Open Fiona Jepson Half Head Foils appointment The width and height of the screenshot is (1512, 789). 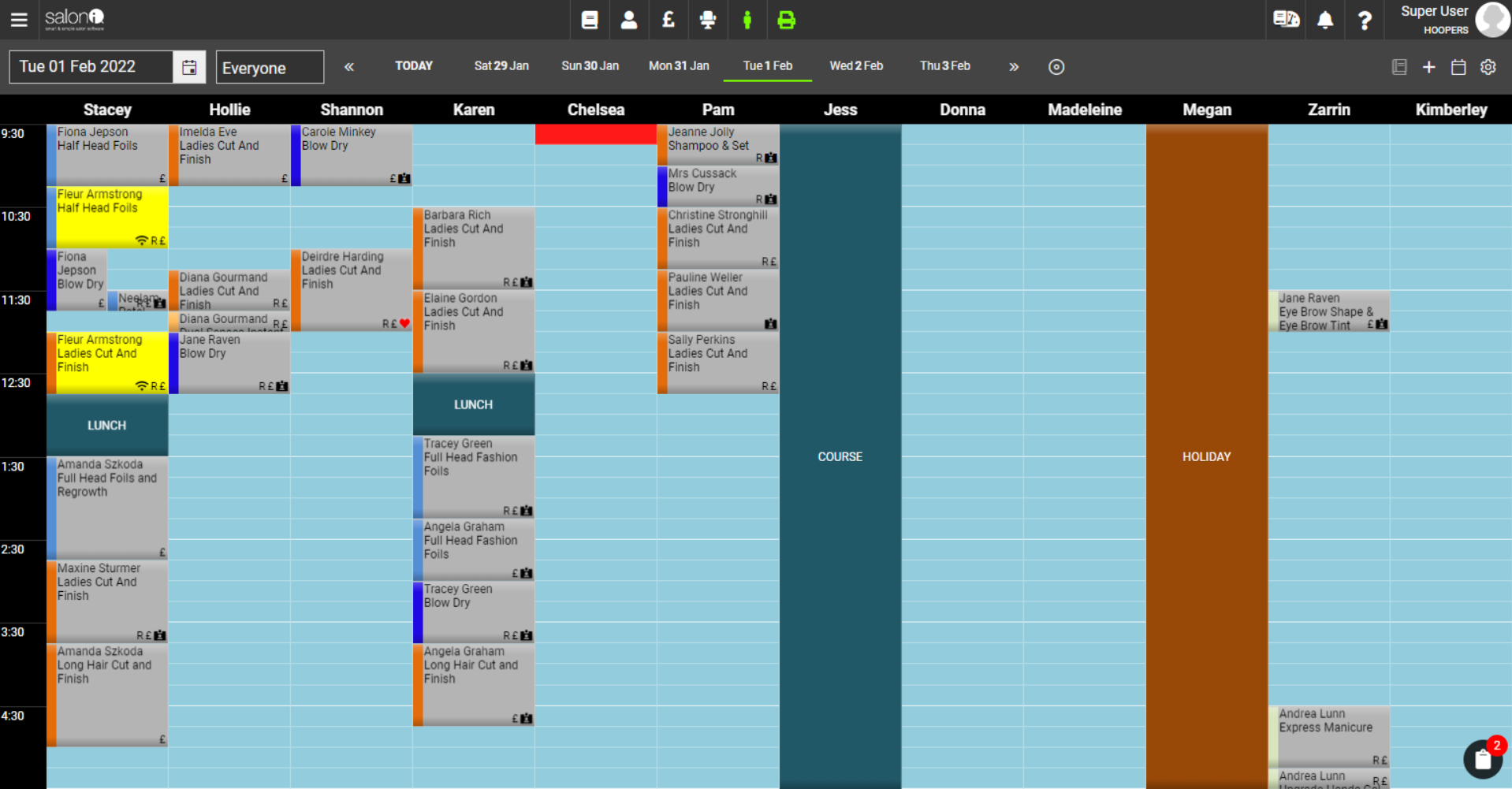[x=107, y=154]
